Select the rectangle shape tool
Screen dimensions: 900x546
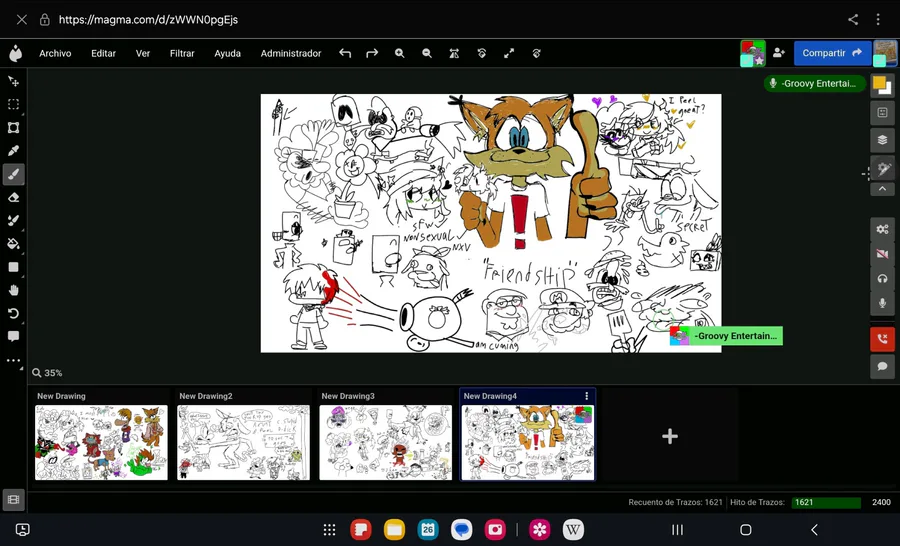(13, 267)
